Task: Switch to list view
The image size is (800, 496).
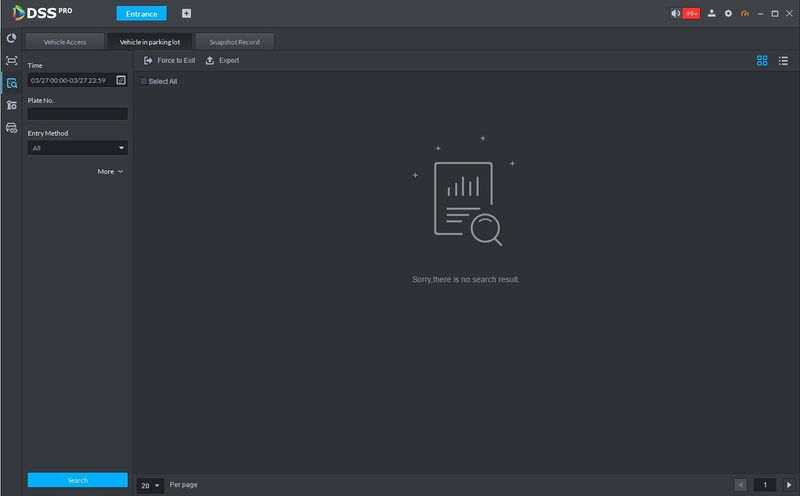Action: tap(783, 61)
